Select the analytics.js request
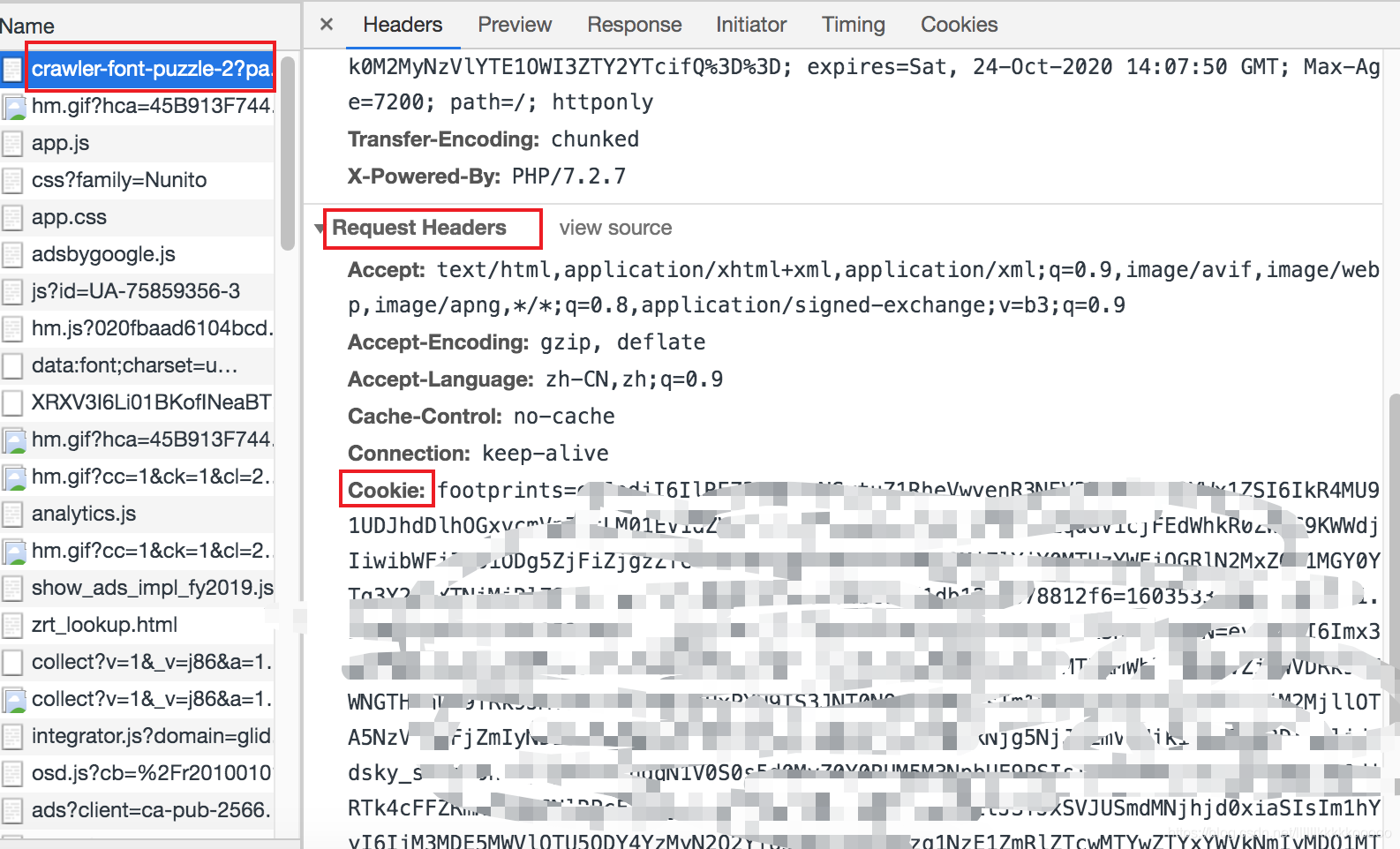The width and height of the screenshot is (1400, 849). pos(137,514)
